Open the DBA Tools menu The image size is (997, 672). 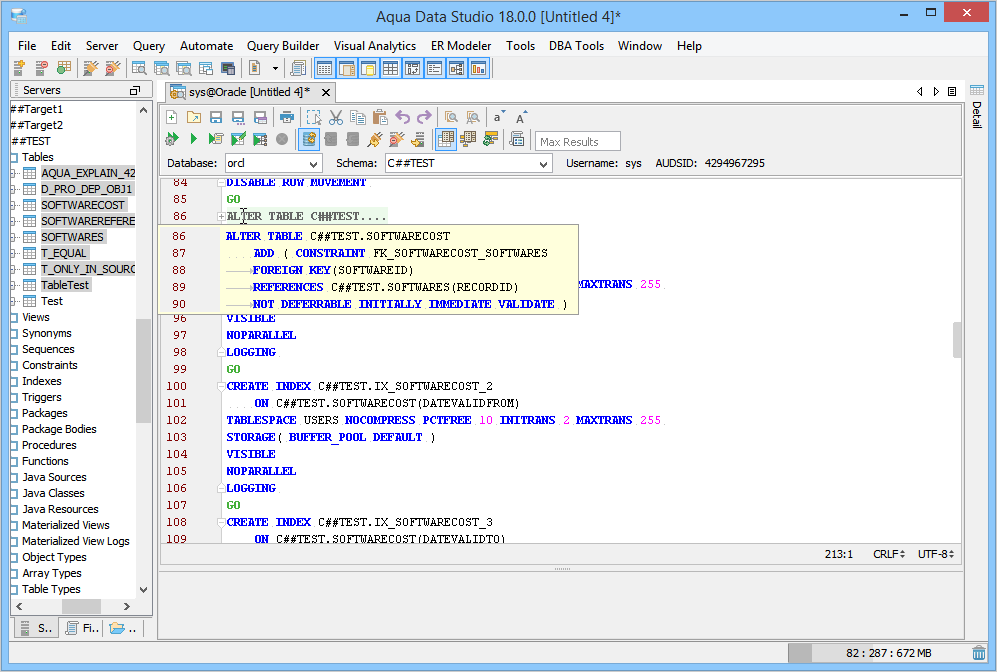click(576, 46)
